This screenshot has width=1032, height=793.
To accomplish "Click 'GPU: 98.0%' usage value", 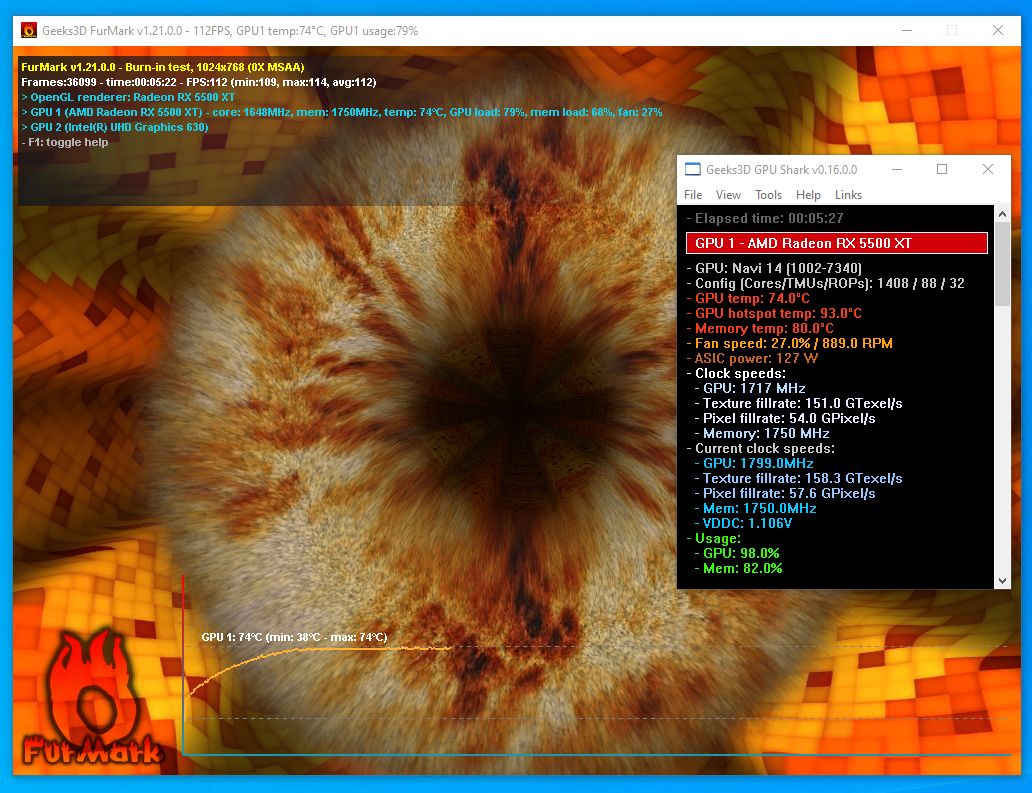I will (x=736, y=553).
